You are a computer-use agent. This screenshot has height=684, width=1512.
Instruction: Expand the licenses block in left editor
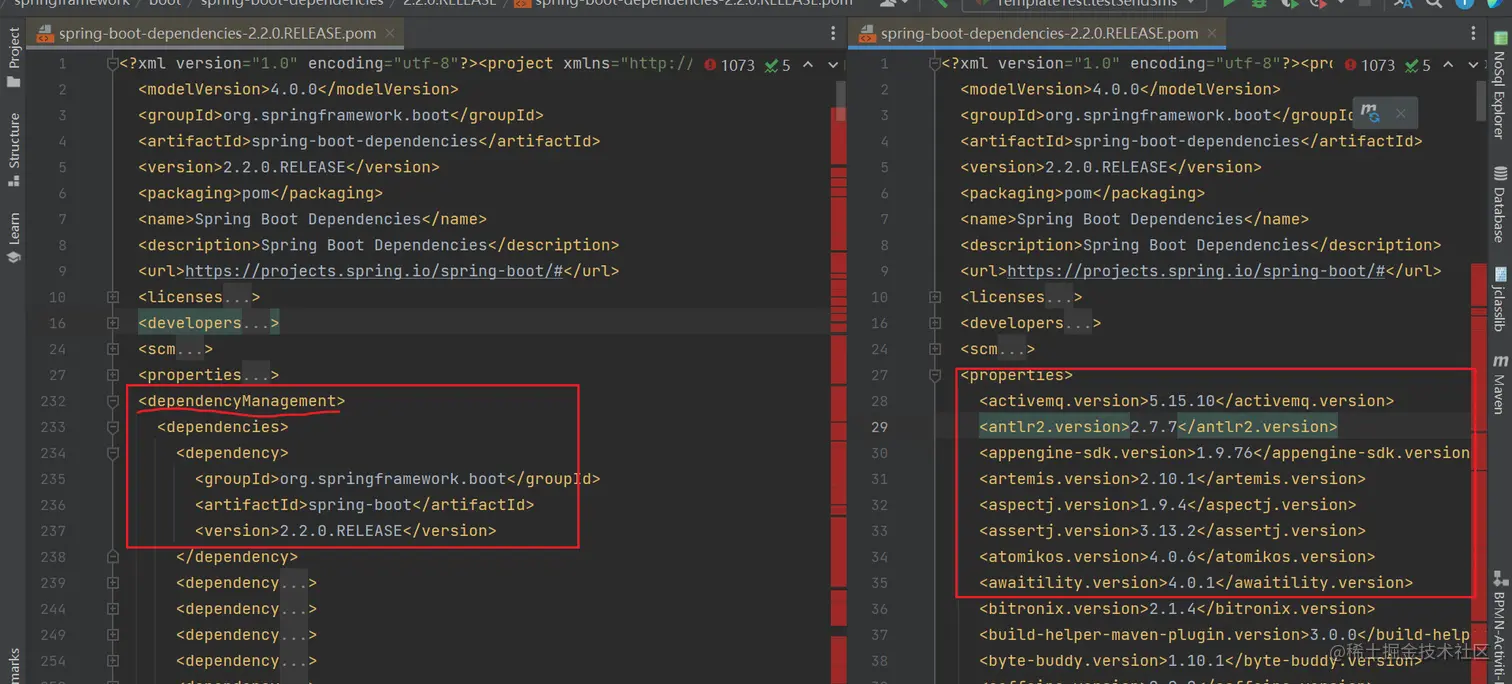pos(113,297)
